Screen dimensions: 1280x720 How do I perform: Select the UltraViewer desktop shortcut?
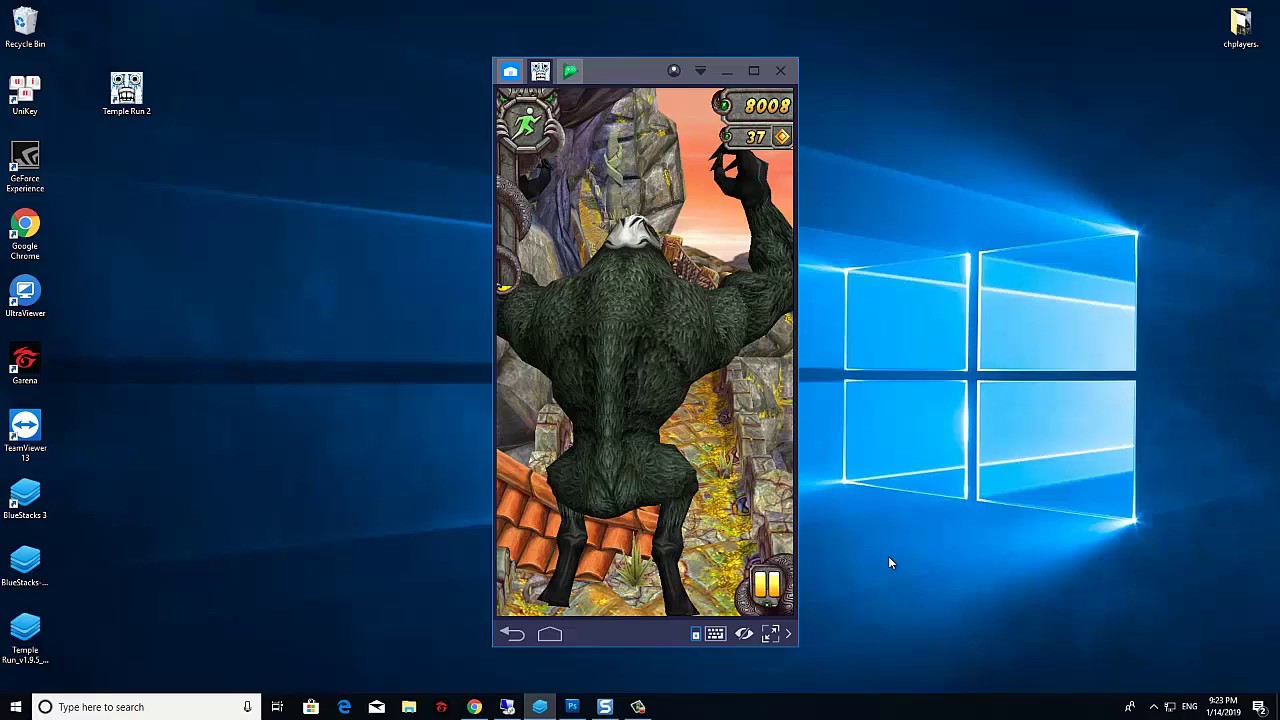pos(25,297)
